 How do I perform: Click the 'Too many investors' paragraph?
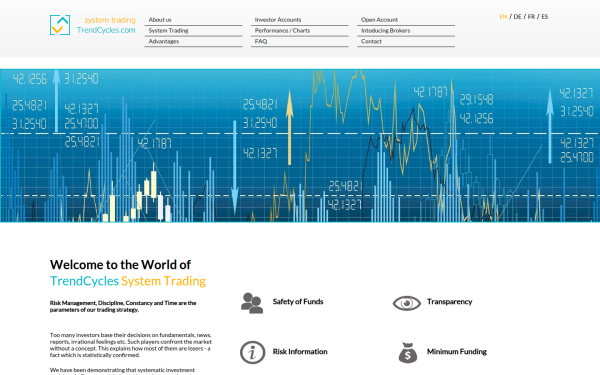(130, 345)
